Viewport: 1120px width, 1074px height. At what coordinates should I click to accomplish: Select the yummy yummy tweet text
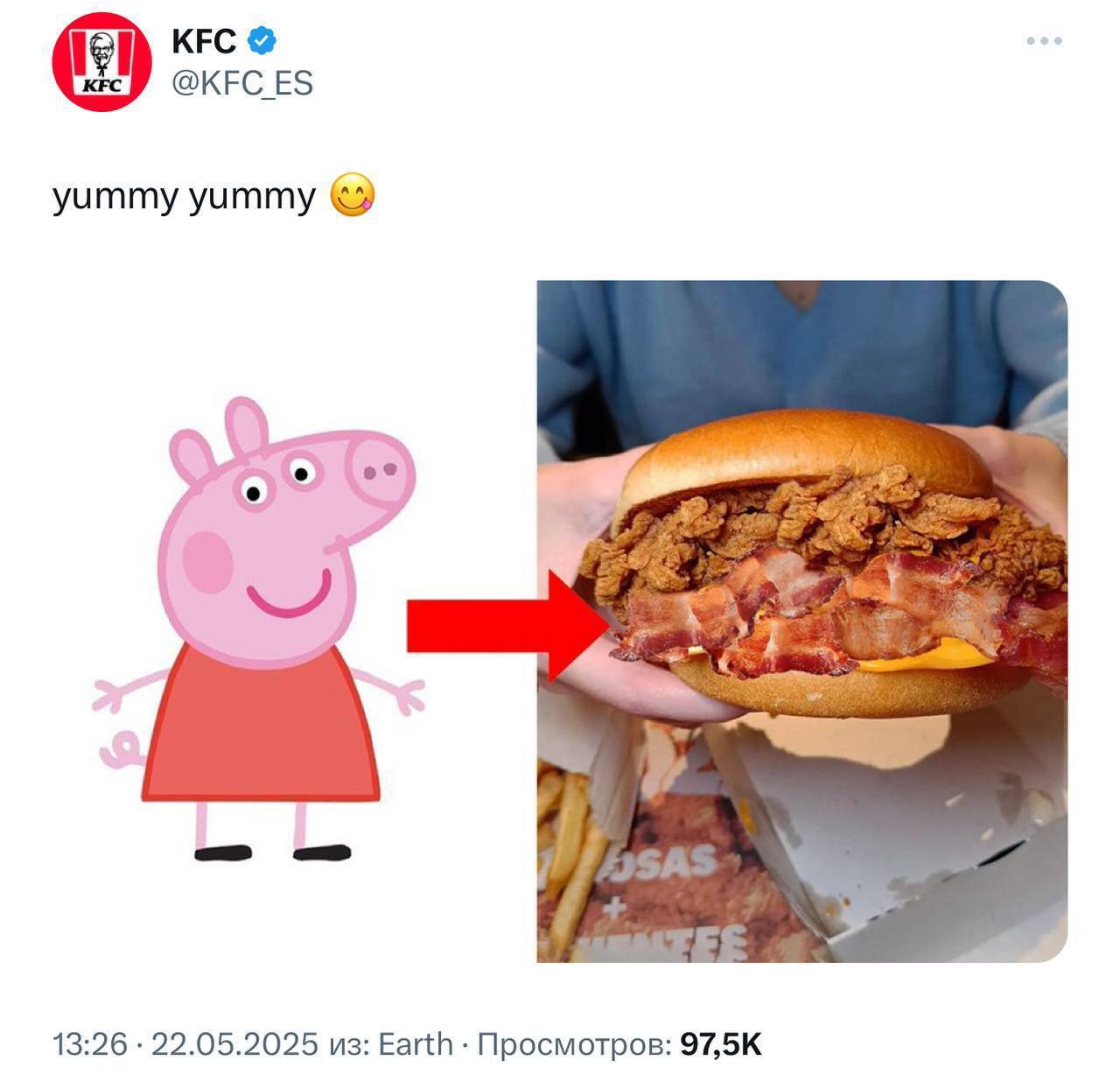[x=184, y=196]
